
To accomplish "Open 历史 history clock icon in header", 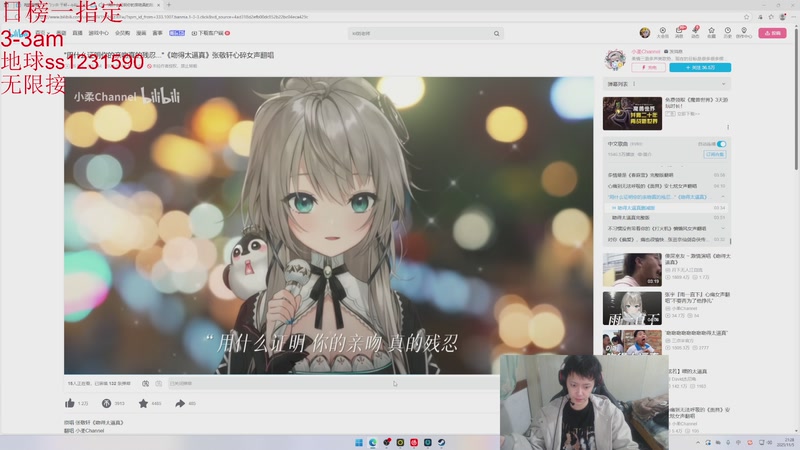I will point(728,33).
